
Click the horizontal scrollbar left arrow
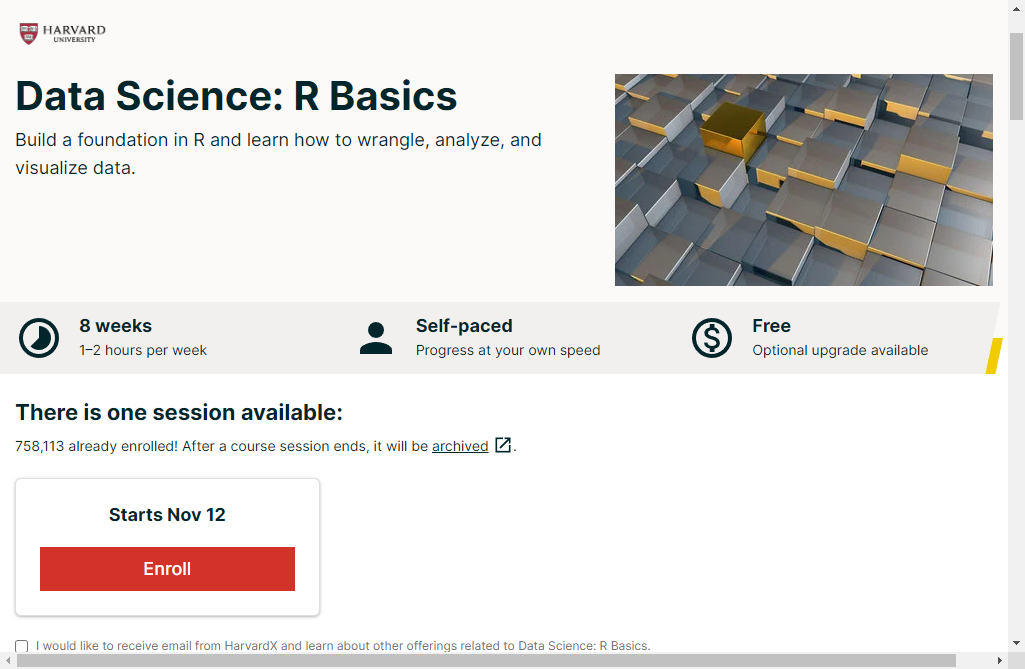8,660
